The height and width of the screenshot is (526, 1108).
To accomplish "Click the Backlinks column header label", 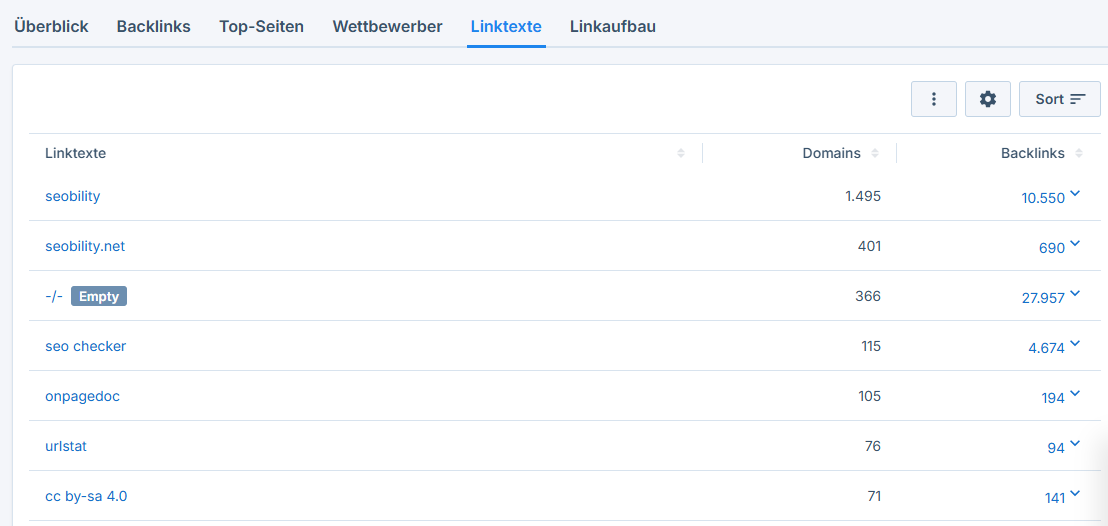I will tap(1033, 153).
